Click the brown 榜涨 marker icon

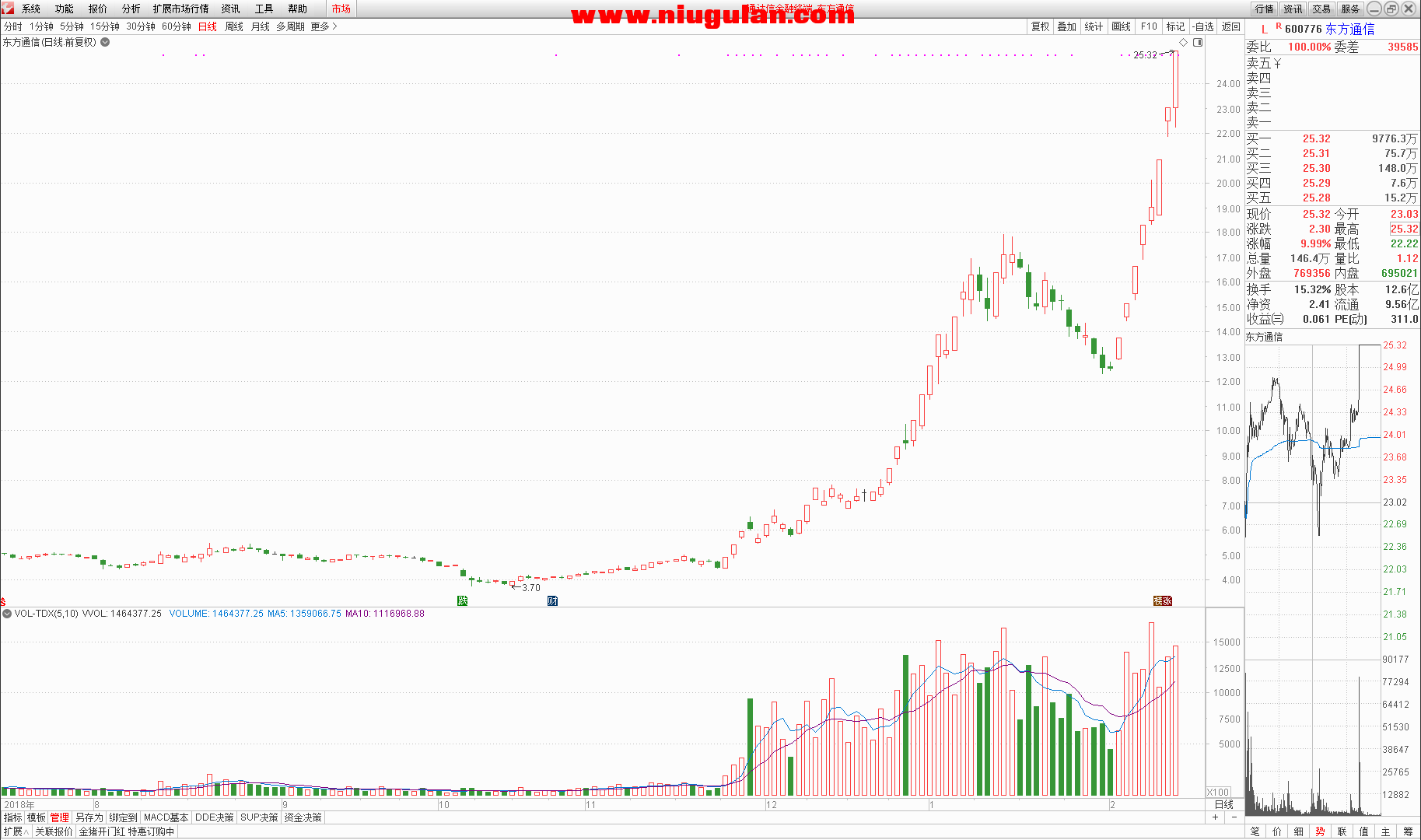click(1163, 600)
